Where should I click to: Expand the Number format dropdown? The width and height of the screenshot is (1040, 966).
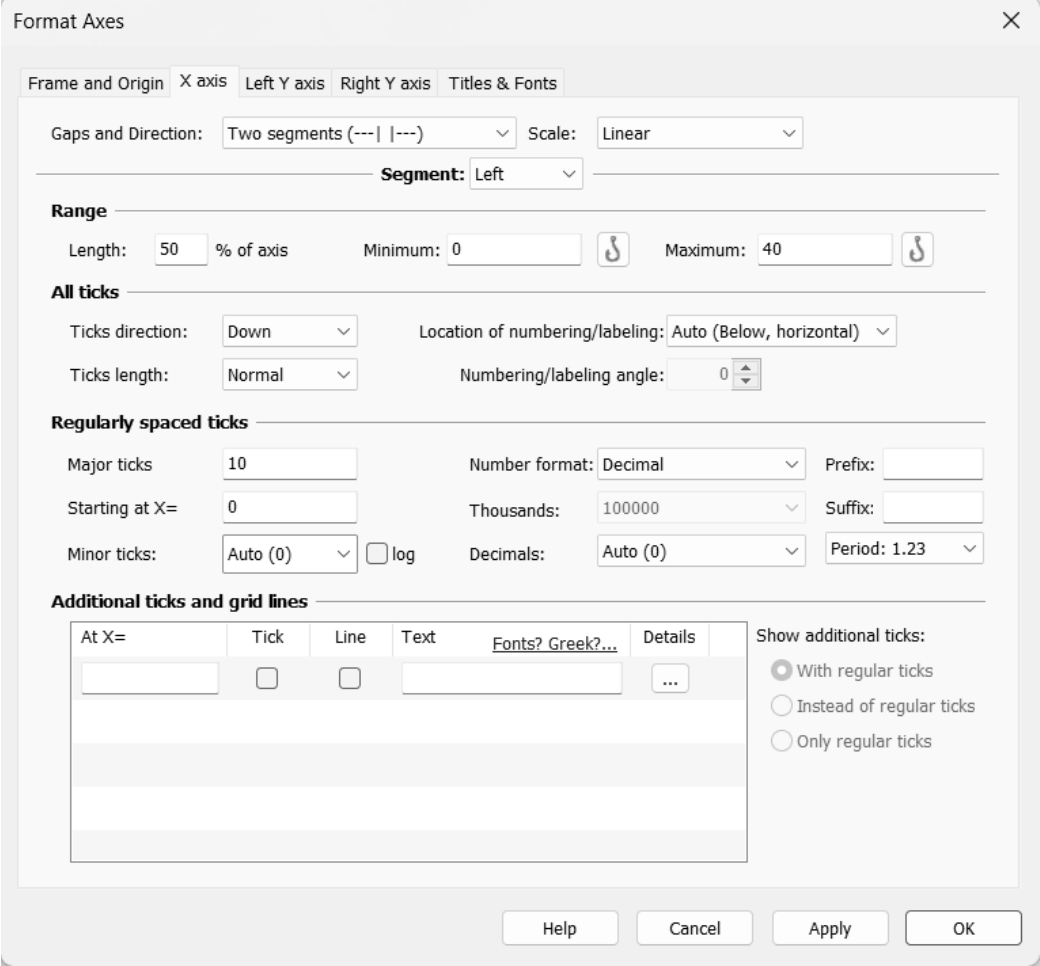700,464
